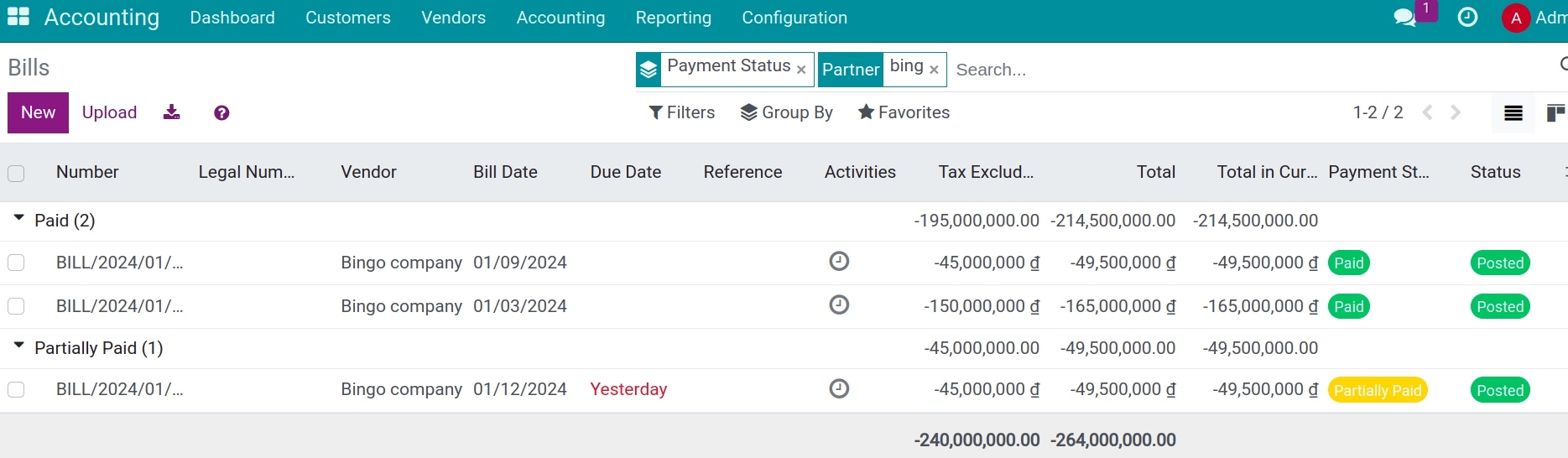1568x458 pixels.
Task: Tick the checkbox of the Partially Paid bill
Action: click(16, 389)
